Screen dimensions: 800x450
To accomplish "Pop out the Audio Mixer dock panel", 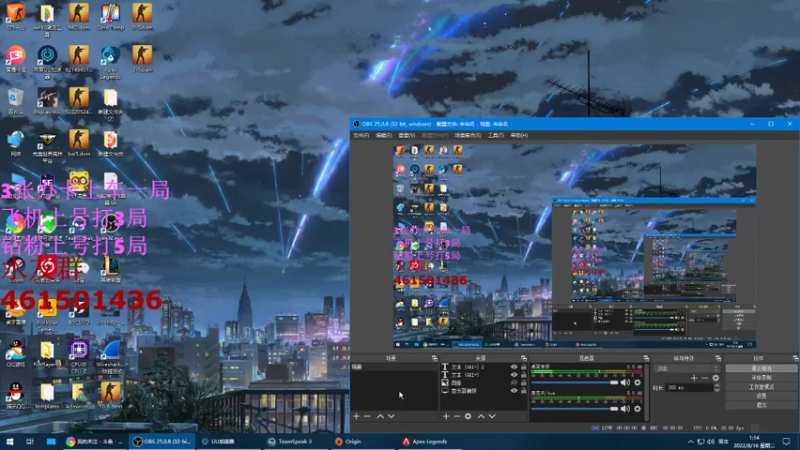I will tap(646, 359).
